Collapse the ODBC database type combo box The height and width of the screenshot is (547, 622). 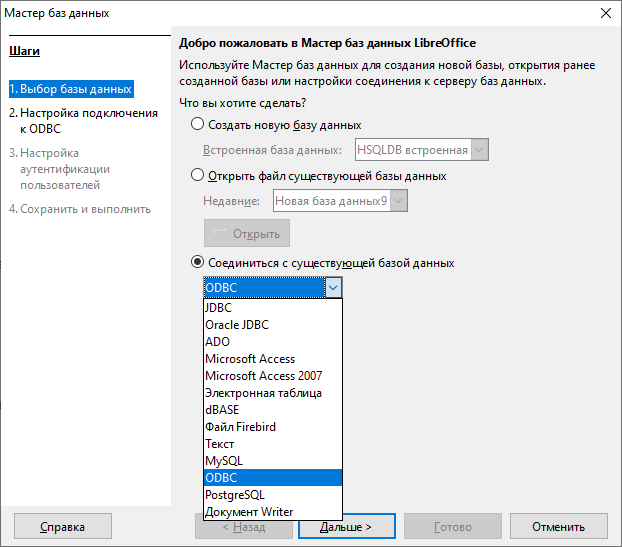[x=333, y=288]
